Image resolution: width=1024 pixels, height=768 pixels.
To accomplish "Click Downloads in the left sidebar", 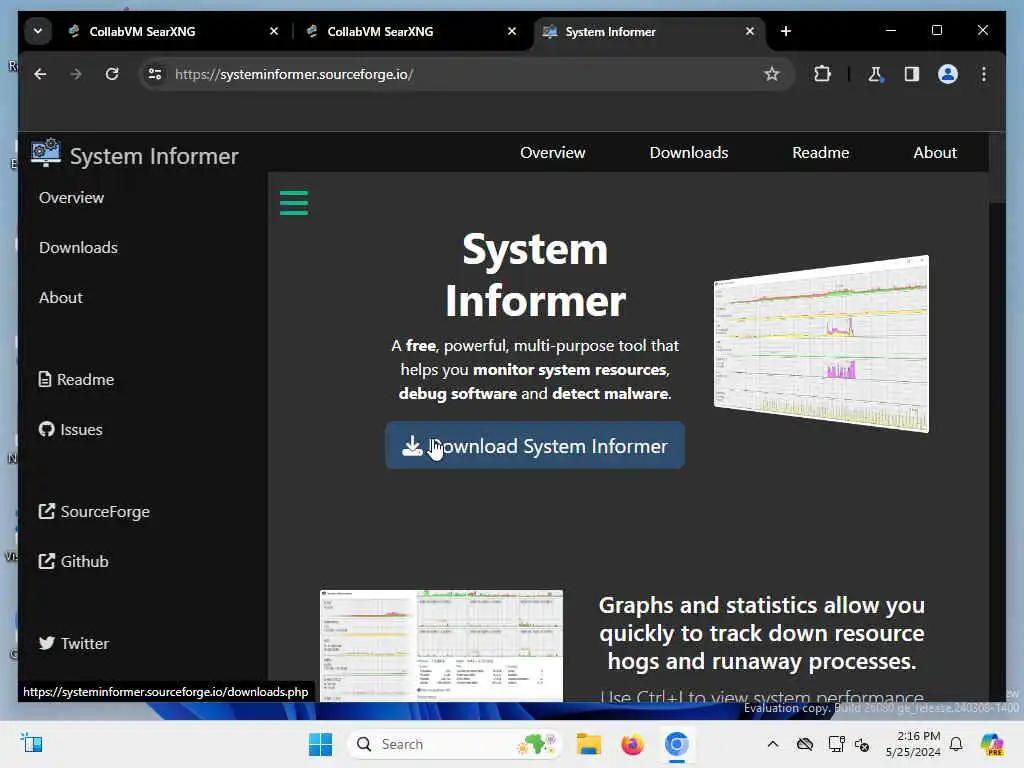I will [x=78, y=248].
